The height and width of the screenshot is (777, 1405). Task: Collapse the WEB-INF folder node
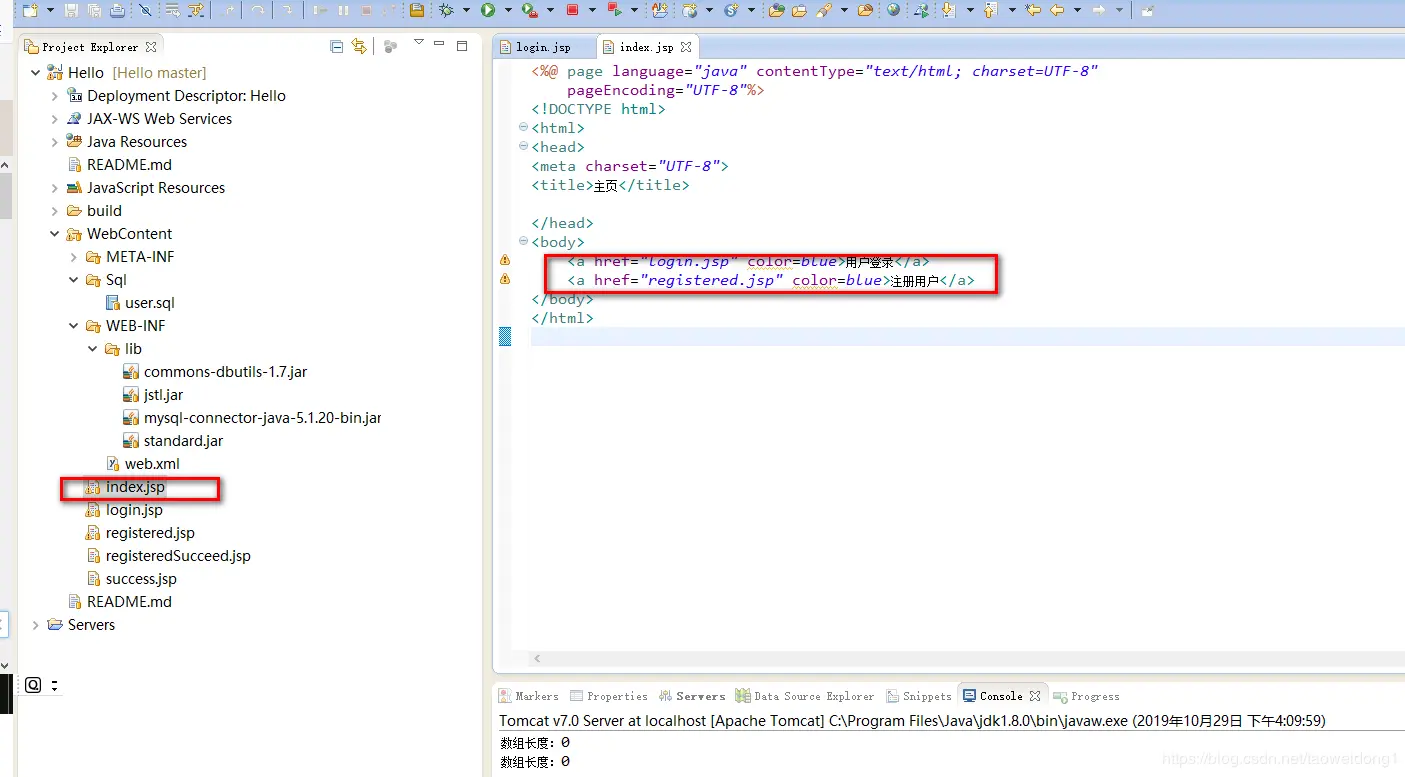(x=74, y=326)
